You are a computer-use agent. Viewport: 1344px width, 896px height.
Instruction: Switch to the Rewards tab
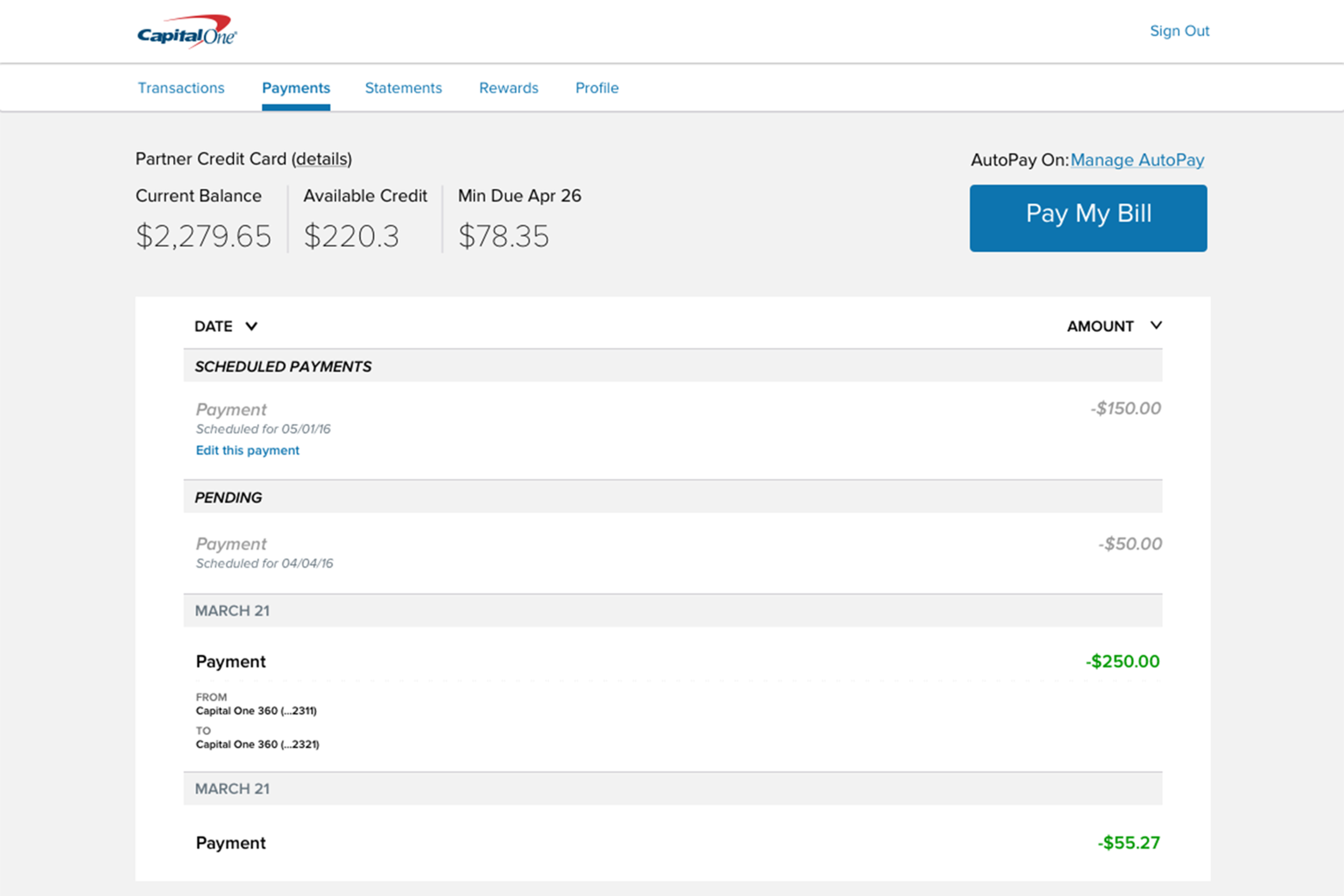(509, 88)
